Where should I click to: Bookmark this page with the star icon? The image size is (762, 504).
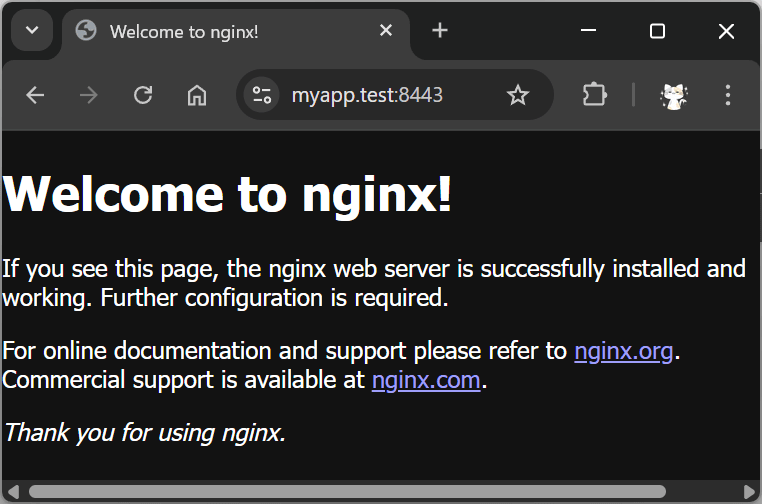pyautogui.click(x=517, y=95)
